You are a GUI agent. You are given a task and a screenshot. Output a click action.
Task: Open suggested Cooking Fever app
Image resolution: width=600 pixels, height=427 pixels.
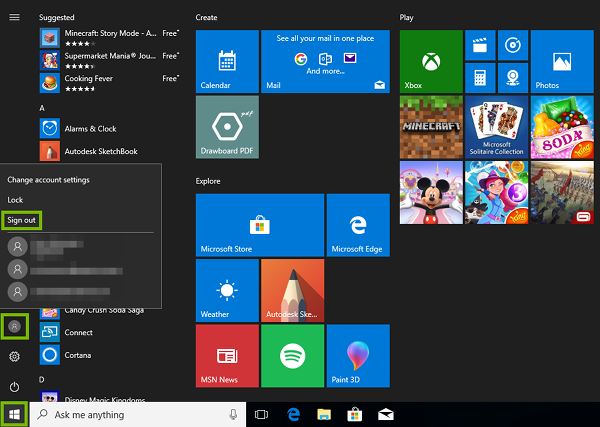pos(109,83)
